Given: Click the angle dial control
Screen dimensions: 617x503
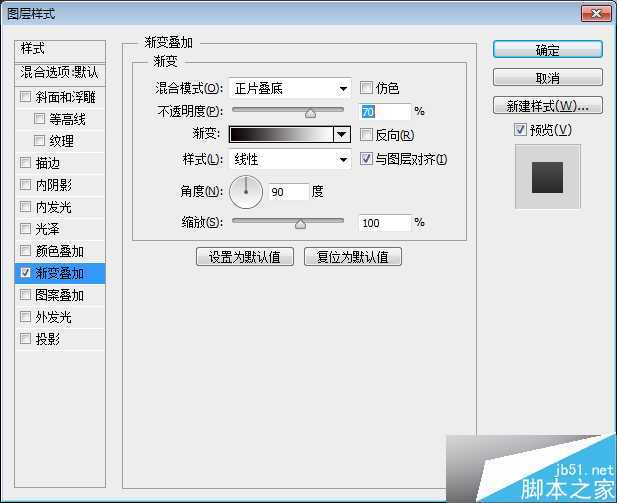Looking at the screenshot, I should (x=246, y=191).
